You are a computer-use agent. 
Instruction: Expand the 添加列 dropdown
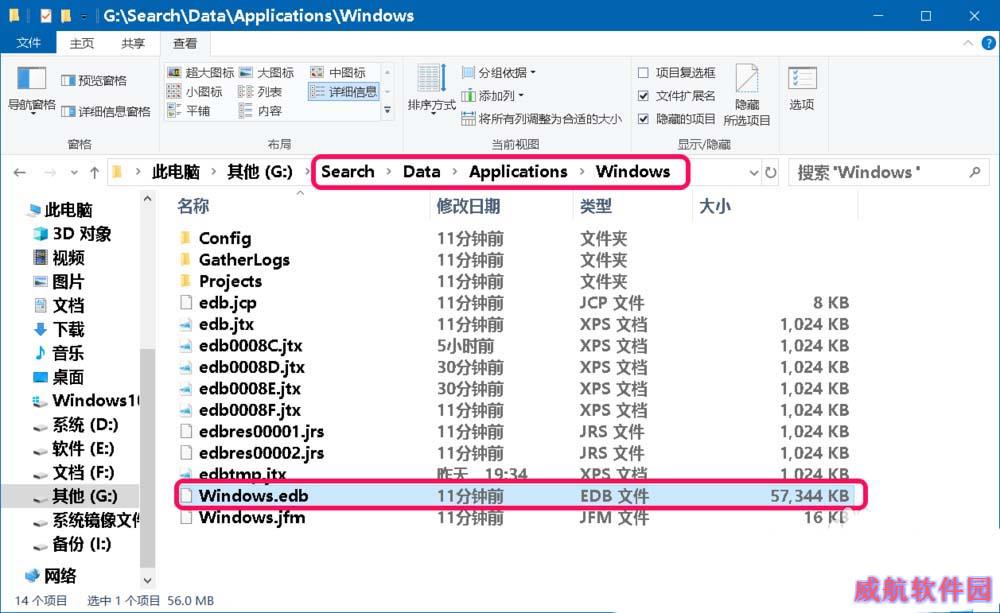(x=496, y=96)
